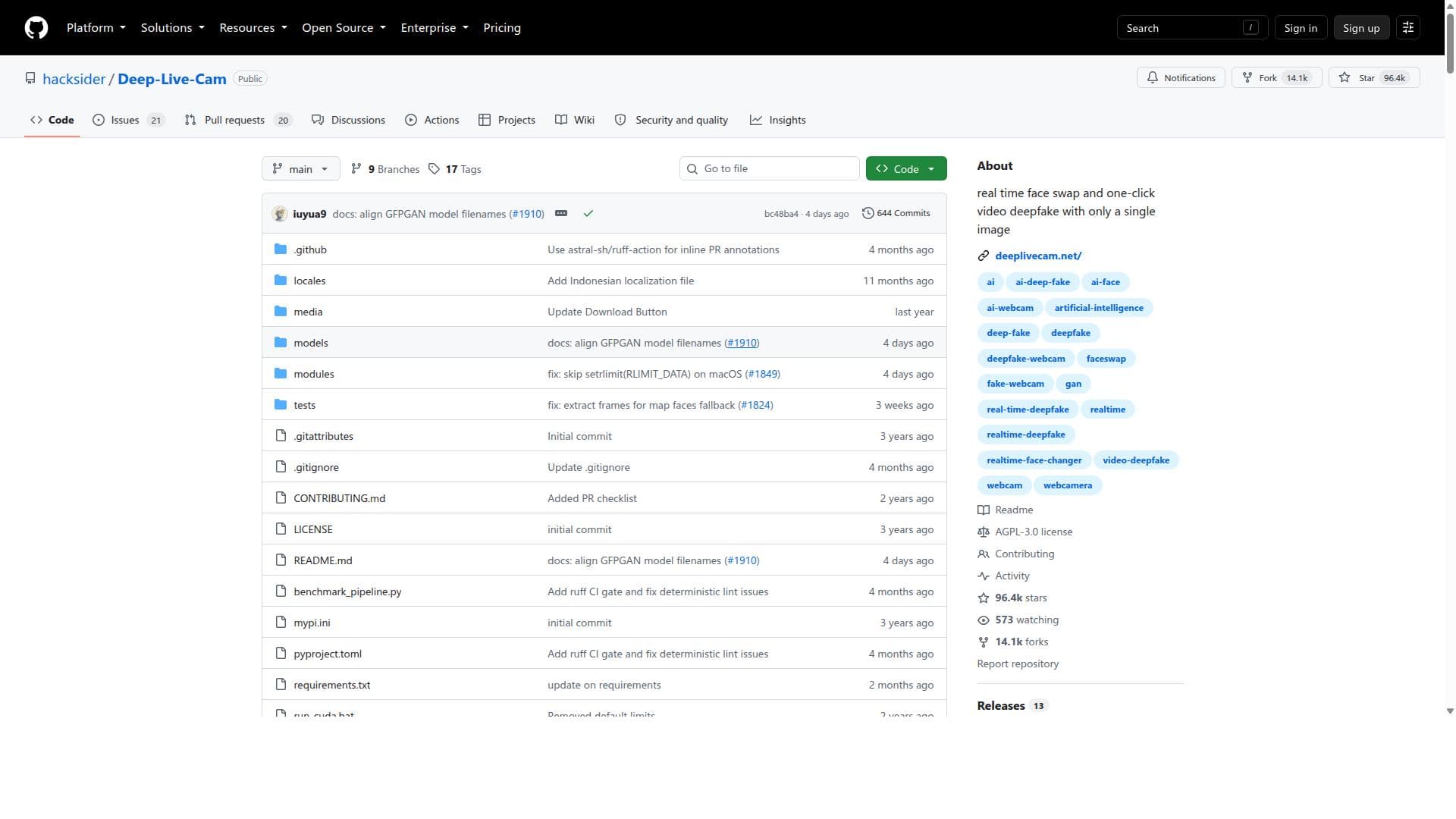Open the Security and quality tab
The width and height of the screenshot is (1456, 819).
(671, 121)
